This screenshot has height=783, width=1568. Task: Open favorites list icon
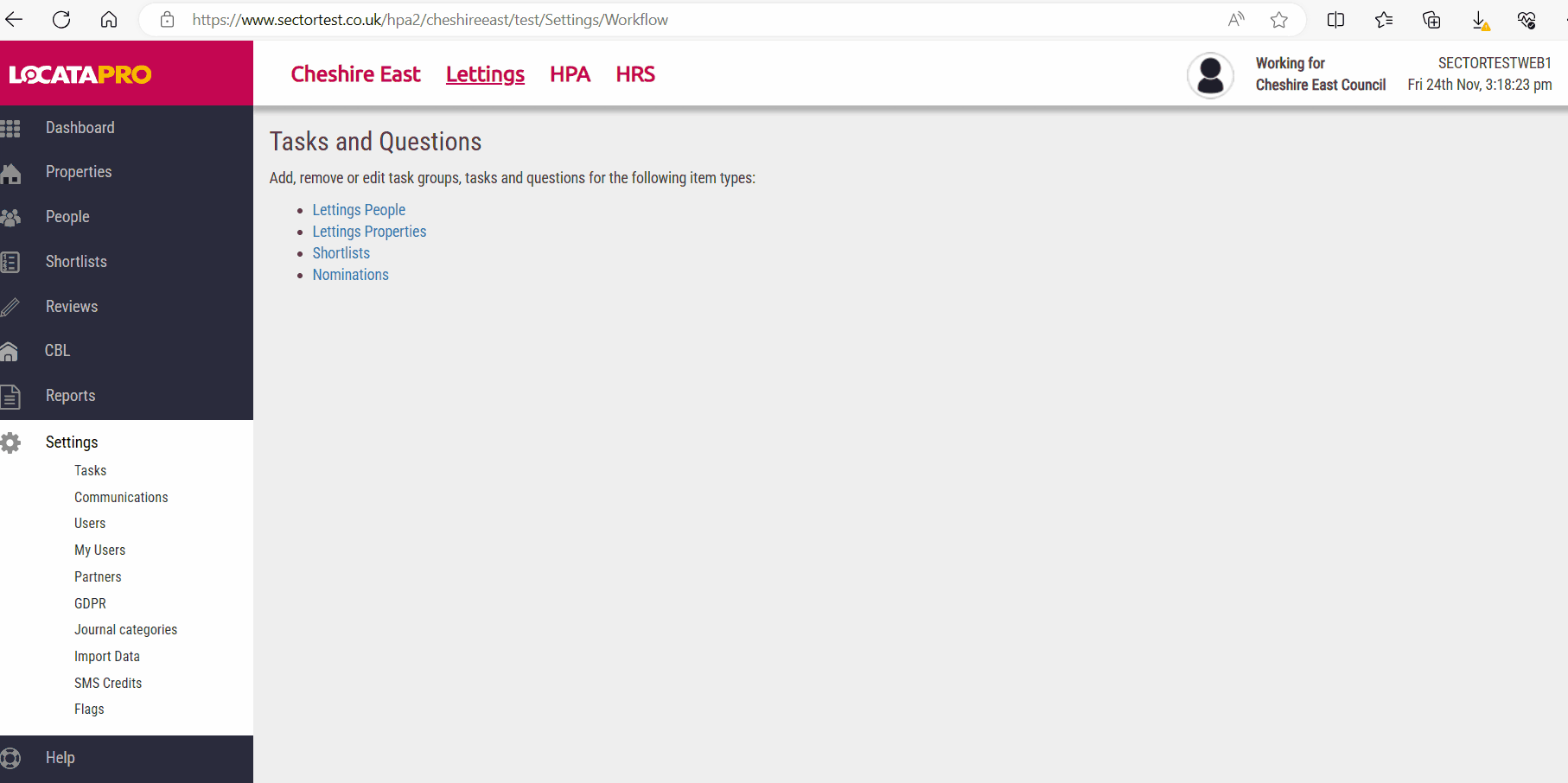click(x=1384, y=19)
